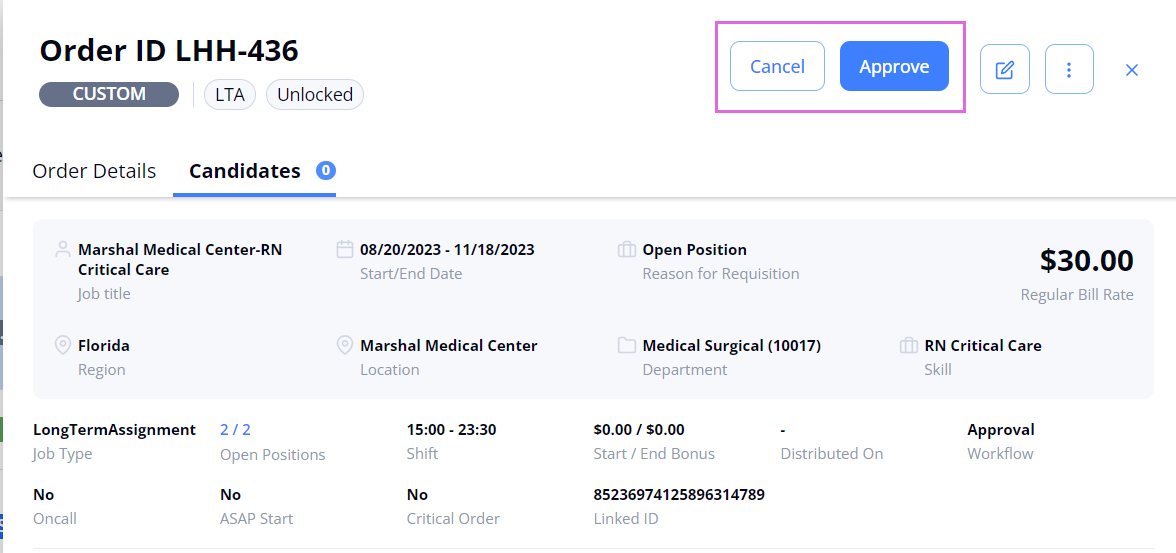Click the pin icon beside Marshal Medical Center
1176x553 pixels.
[x=345, y=346]
